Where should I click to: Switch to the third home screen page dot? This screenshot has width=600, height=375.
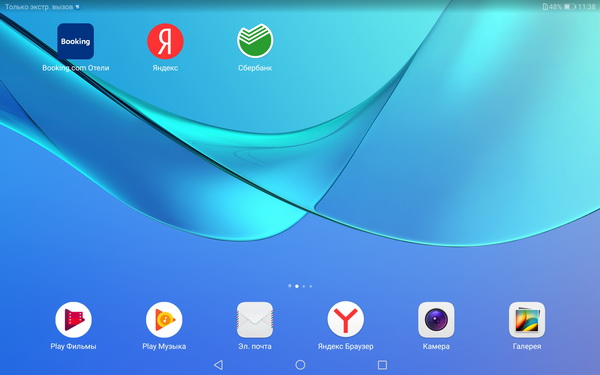click(304, 286)
